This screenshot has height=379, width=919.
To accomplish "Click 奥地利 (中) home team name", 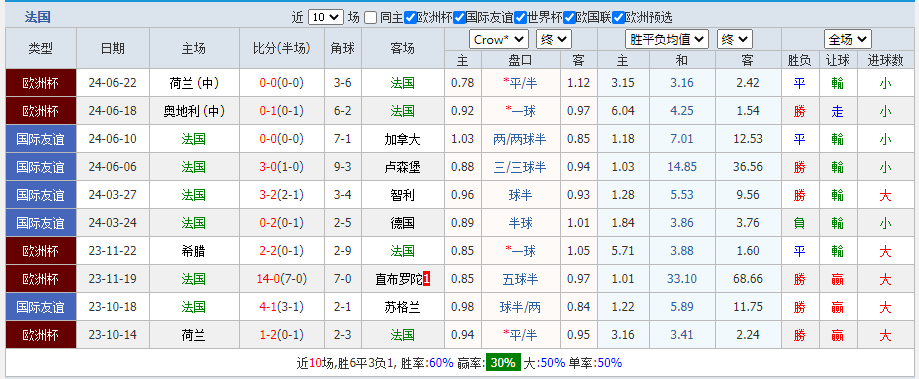I will [193, 111].
